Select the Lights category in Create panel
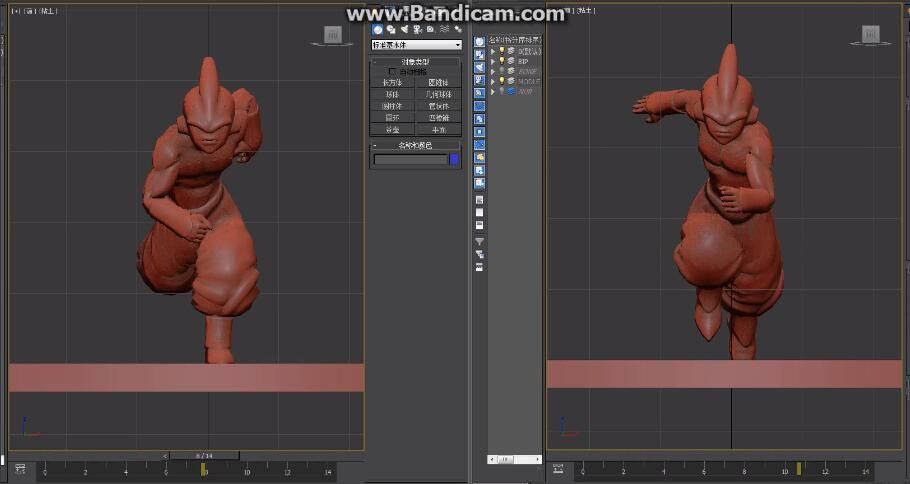Screen dimensions: 910x484 click(405, 30)
